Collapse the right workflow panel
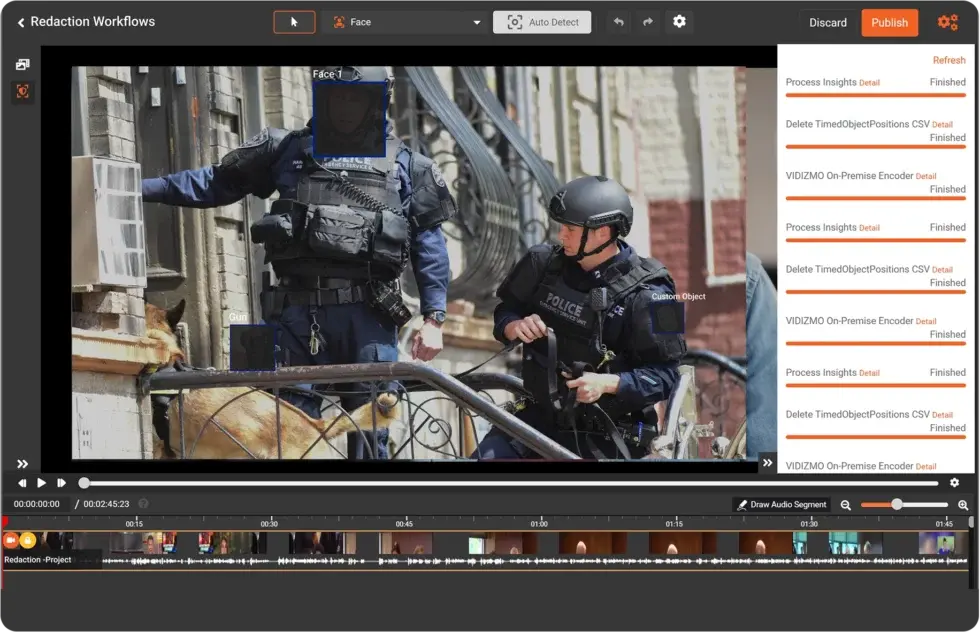This screenshot has width=980, height=632. point(767,462)
